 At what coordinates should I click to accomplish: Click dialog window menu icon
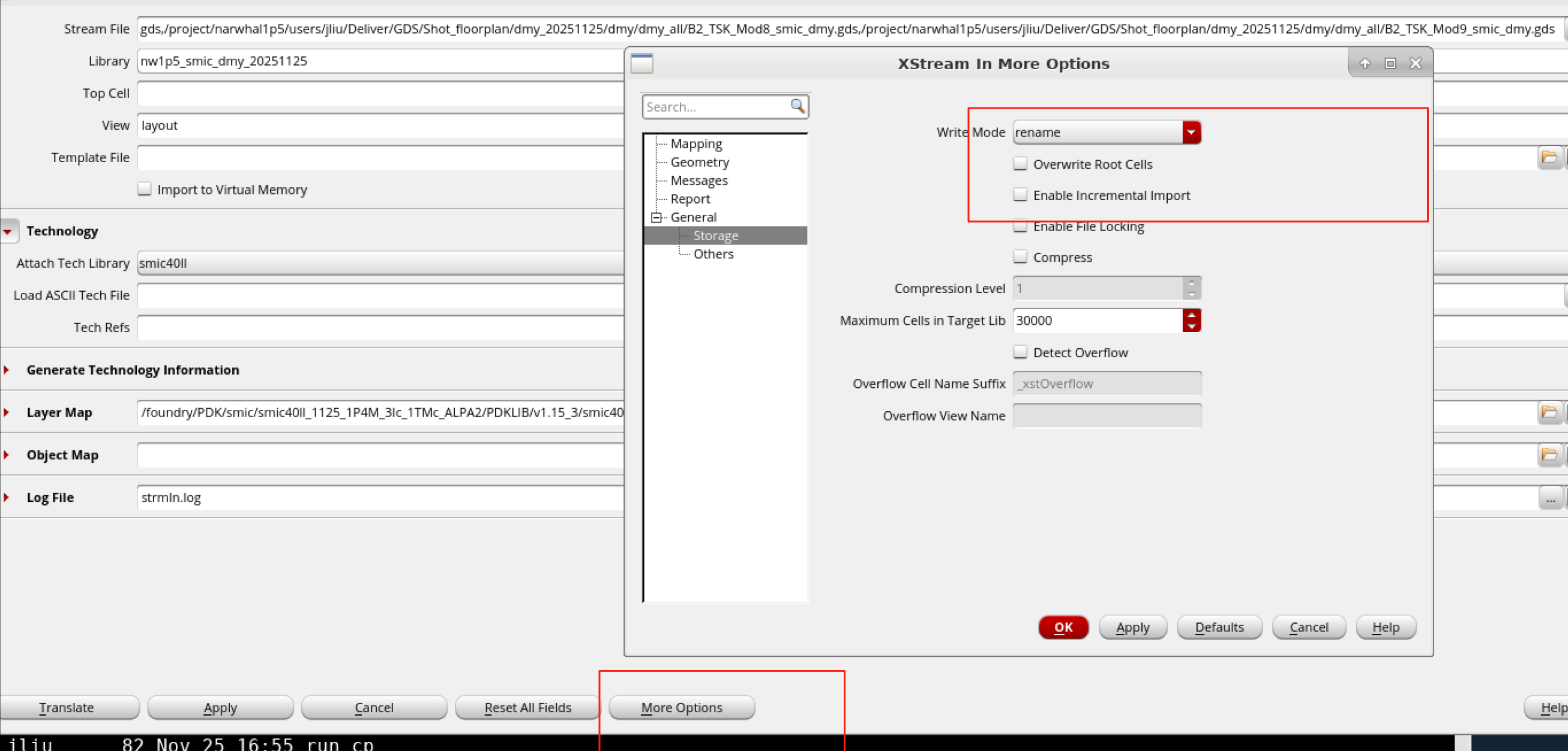click(x=641, y=64)
